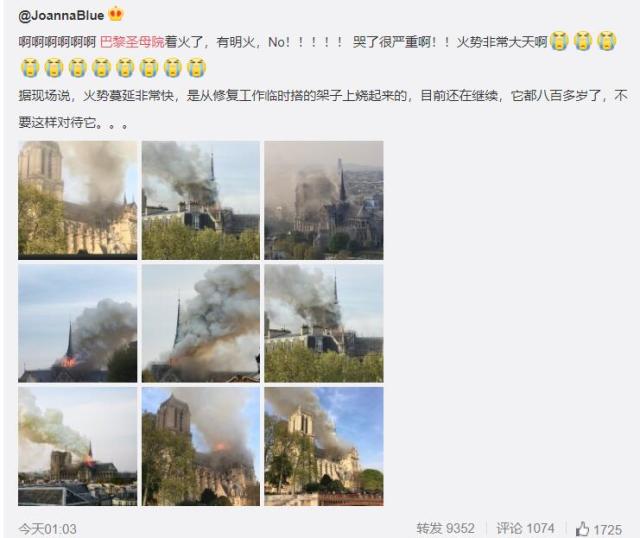
Task: Click 转发 9352 to repost
Action: click(x=445, y=529)
